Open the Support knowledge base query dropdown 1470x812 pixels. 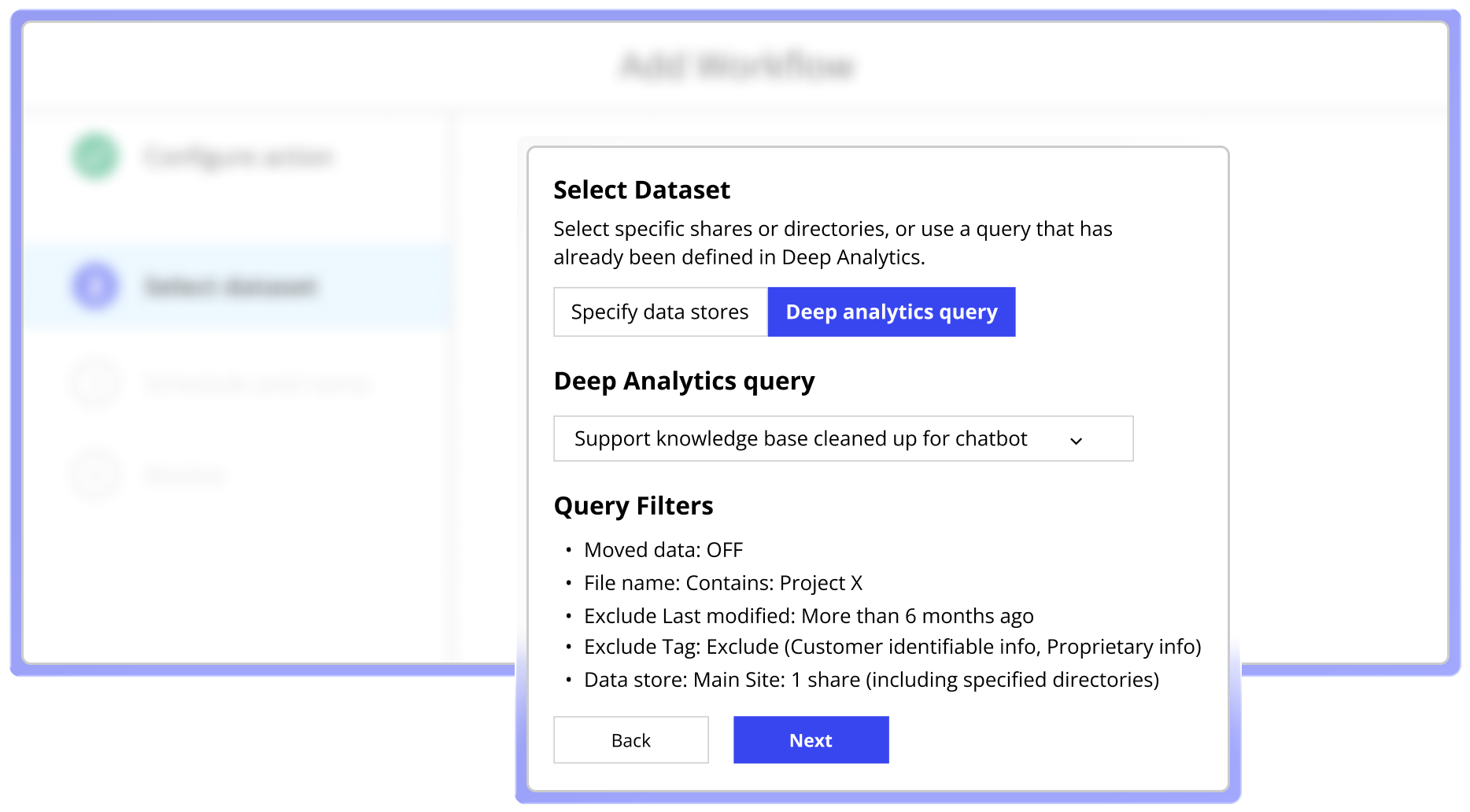pyautogui.click(x=842, y=439)
